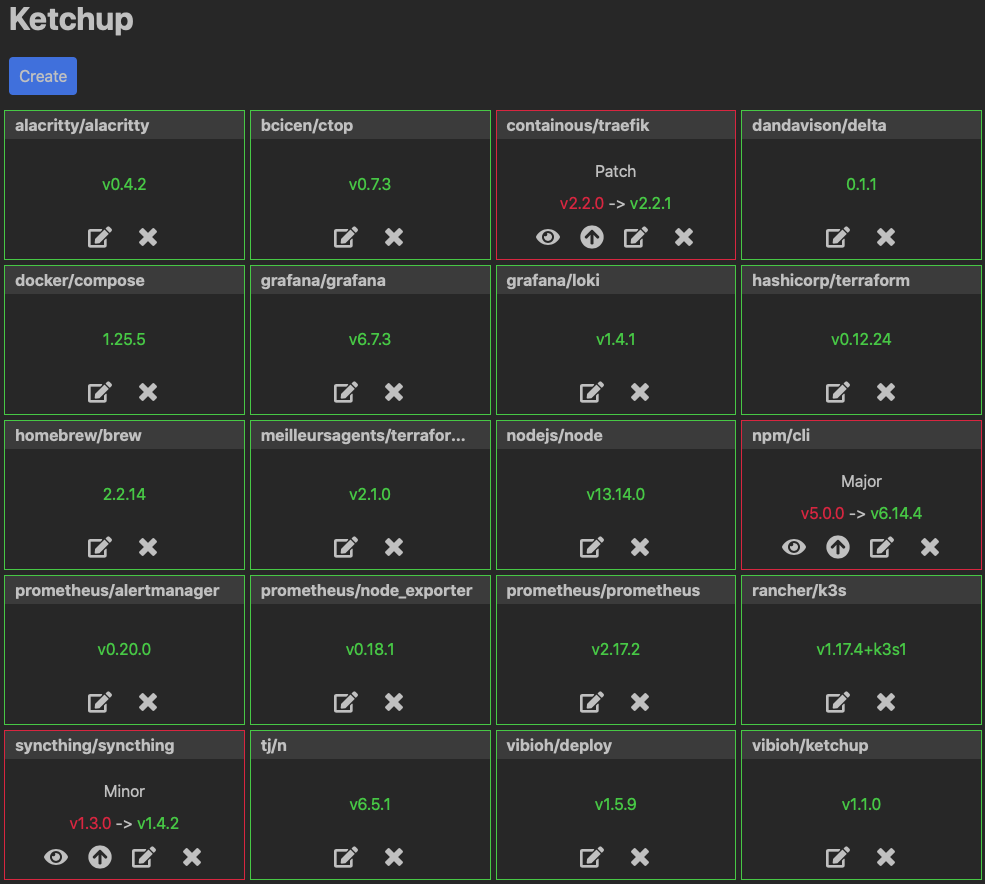Remove grafana/grafana with the X icon

coord(394,393)
